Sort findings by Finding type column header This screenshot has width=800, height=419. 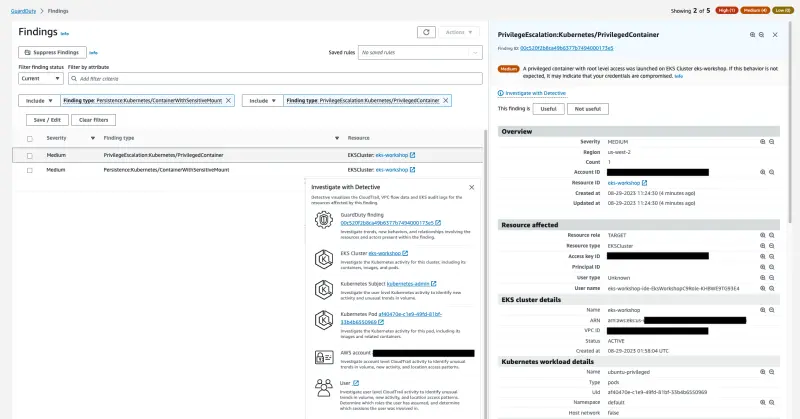point(119,138)
